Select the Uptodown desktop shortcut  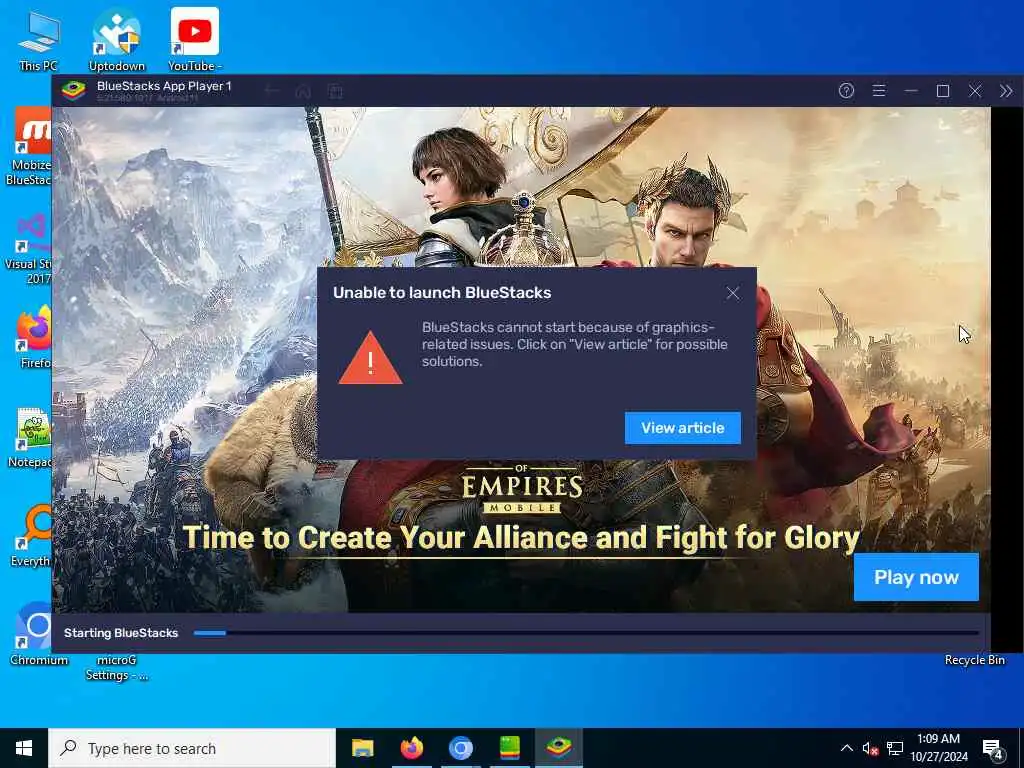(x=116, y=39)
